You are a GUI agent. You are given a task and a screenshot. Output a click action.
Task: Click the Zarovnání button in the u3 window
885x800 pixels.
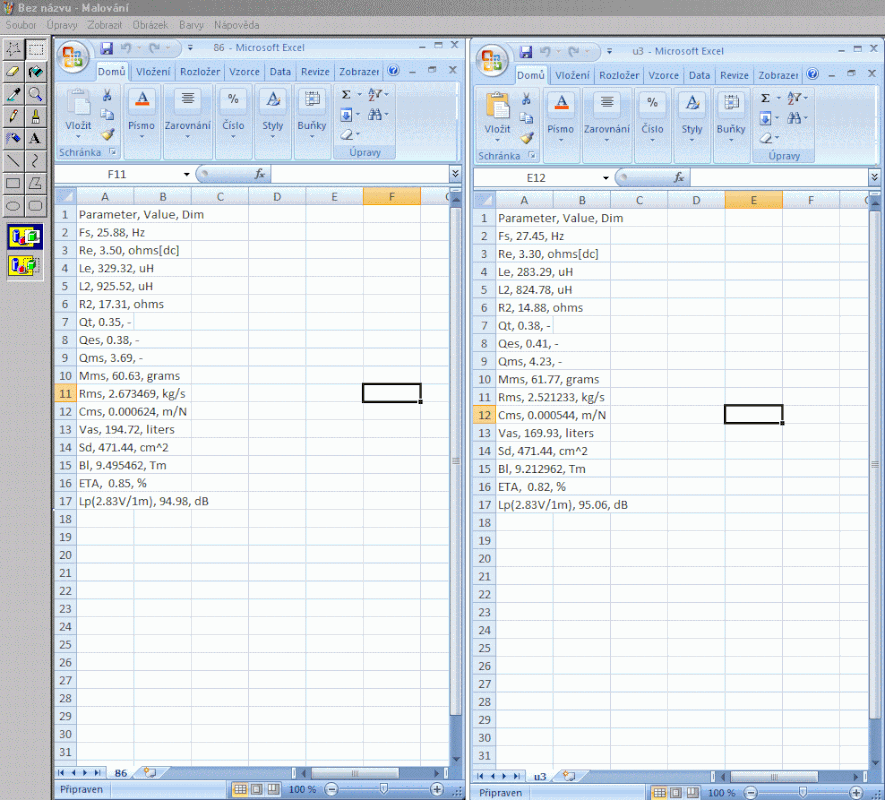pyautogui.click(x=607, y=118)
